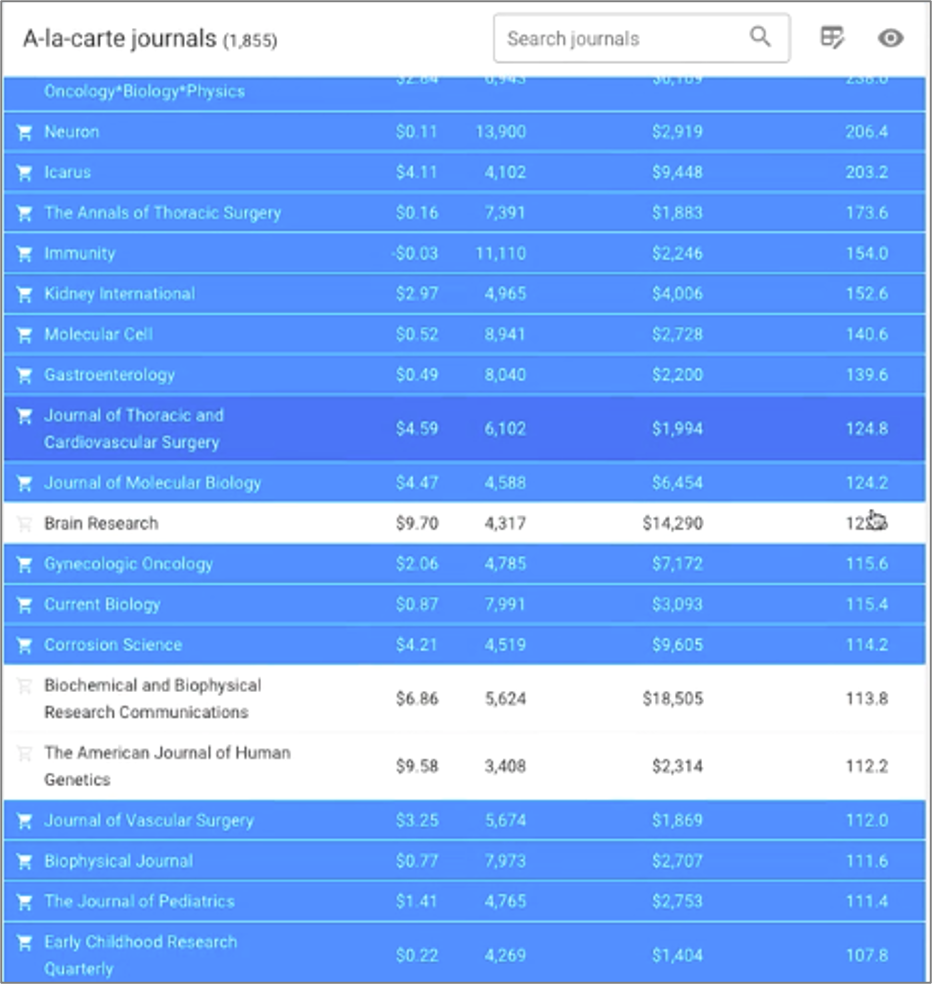Click the 'A-la-carte journals' heading
The image size is (932, 984).
pyautogui.click(x=119, y=39)
